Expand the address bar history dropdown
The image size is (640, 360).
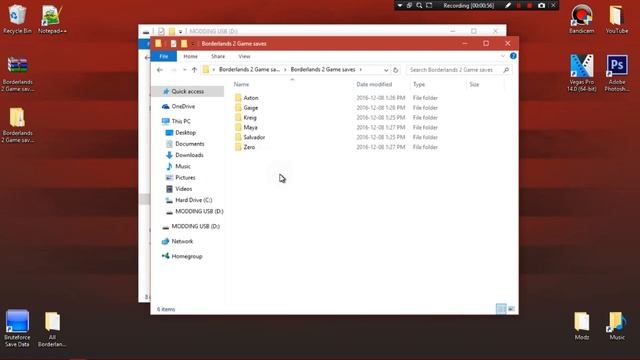point(386,70)
